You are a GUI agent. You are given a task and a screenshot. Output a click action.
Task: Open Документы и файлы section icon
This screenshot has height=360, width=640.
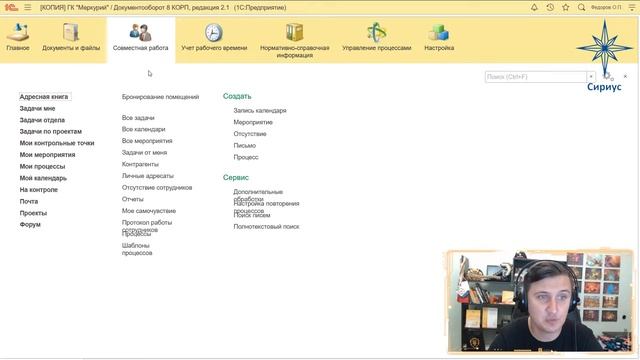(71, 33)
